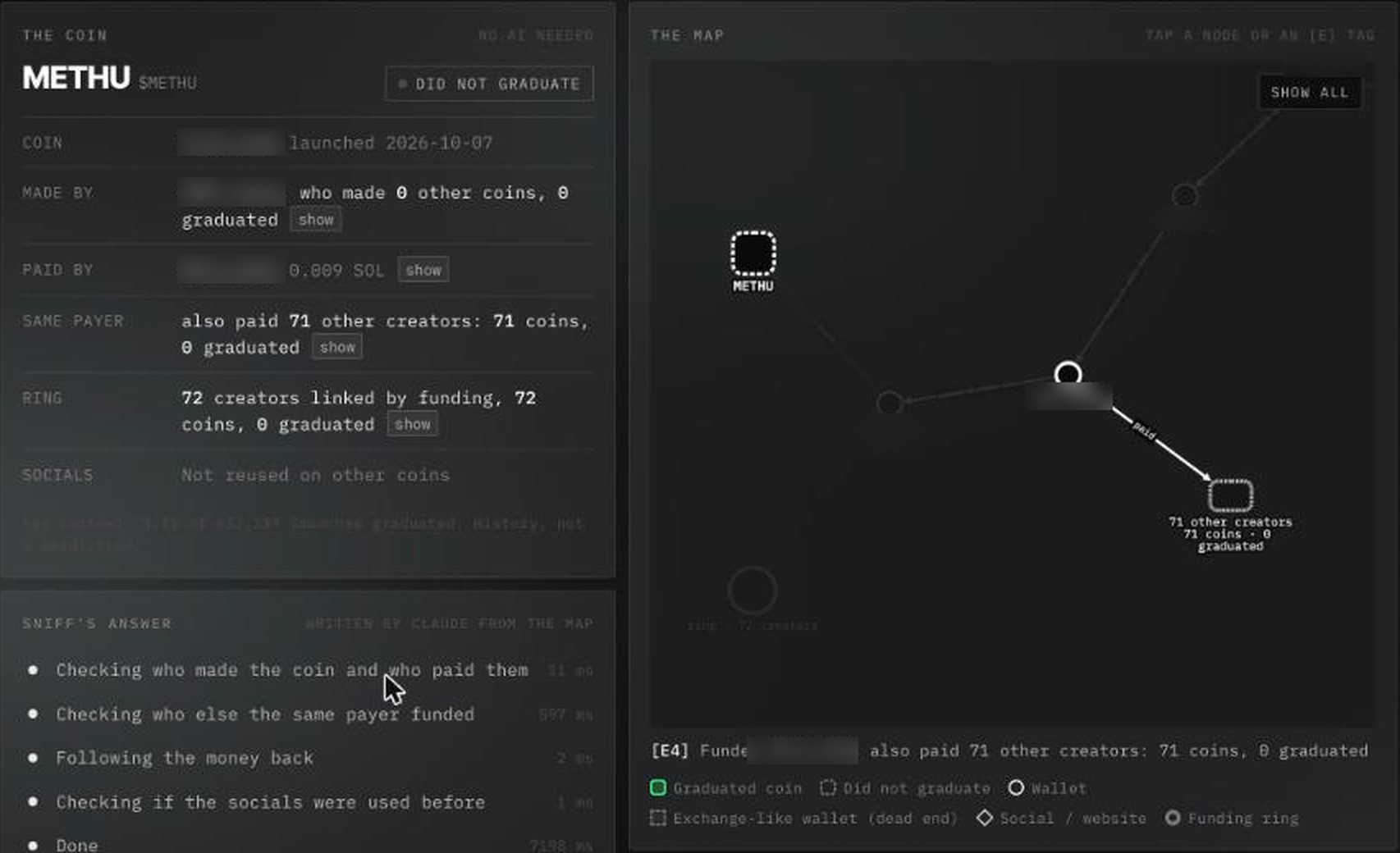Image resolution: width=1400 pixels, height=853 pixels.
Task: Select 'Checking who else the same payer funded'
Action: point(265,714)
